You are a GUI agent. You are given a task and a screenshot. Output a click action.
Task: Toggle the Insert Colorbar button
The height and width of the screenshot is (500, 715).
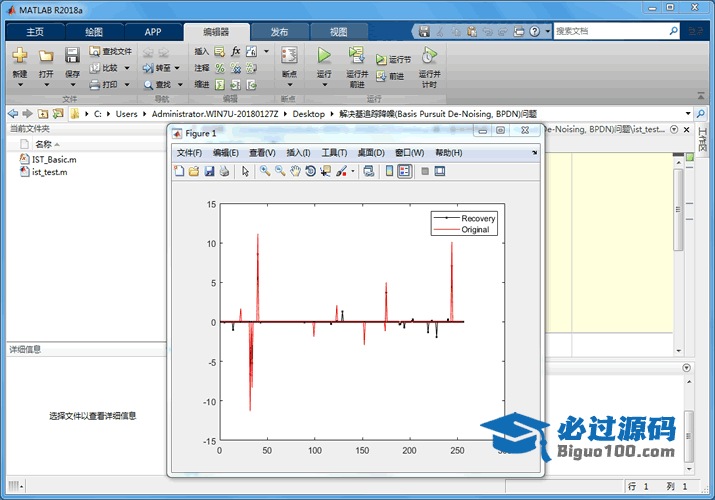tap(389, 171)
